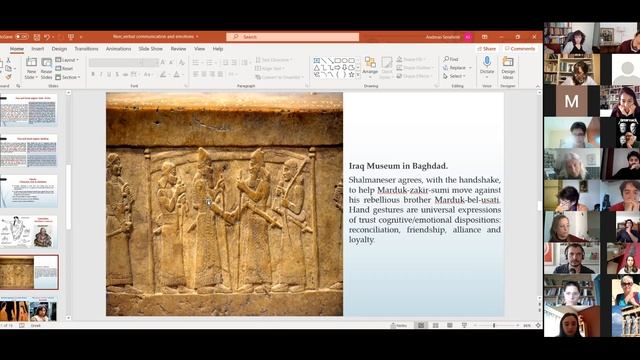Click the Reset slide button
Viewport: 640px width, 360px height.
click(64, 68)
